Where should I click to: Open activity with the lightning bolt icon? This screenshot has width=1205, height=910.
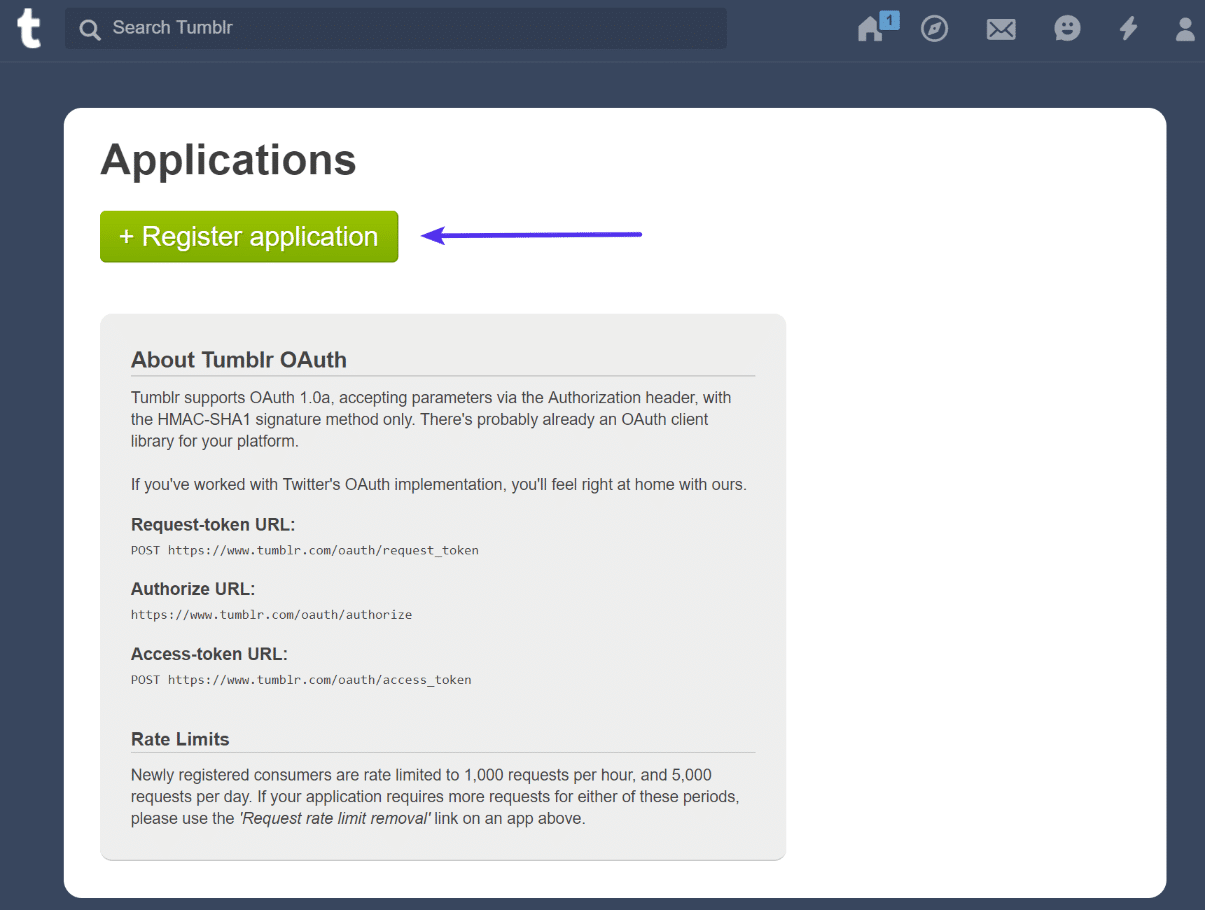[1128, 28]
